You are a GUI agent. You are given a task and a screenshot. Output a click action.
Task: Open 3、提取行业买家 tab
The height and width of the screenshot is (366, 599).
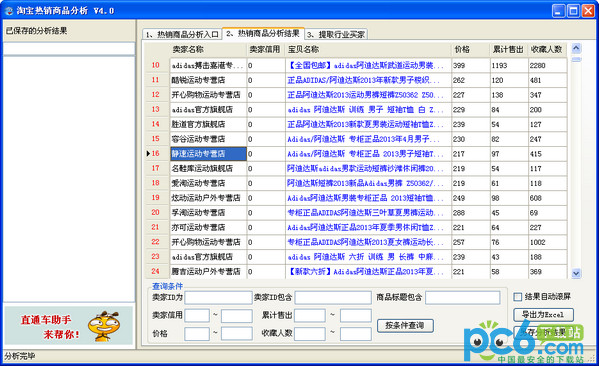[336, 34]
